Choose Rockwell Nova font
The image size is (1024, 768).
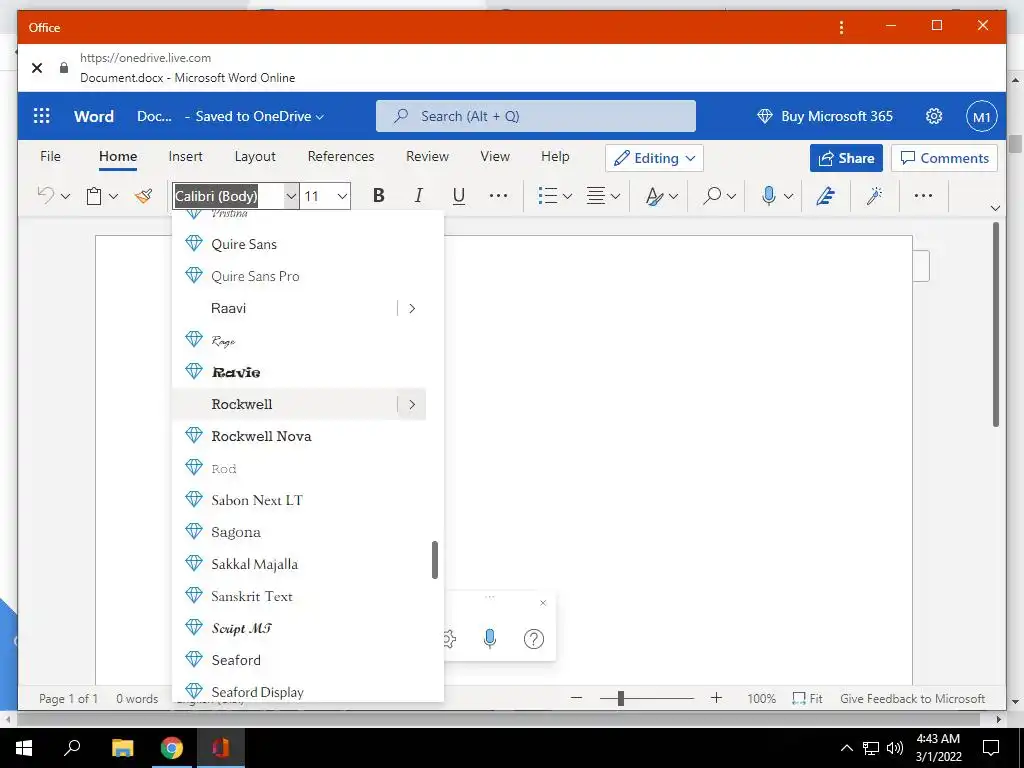pos(298,436)
